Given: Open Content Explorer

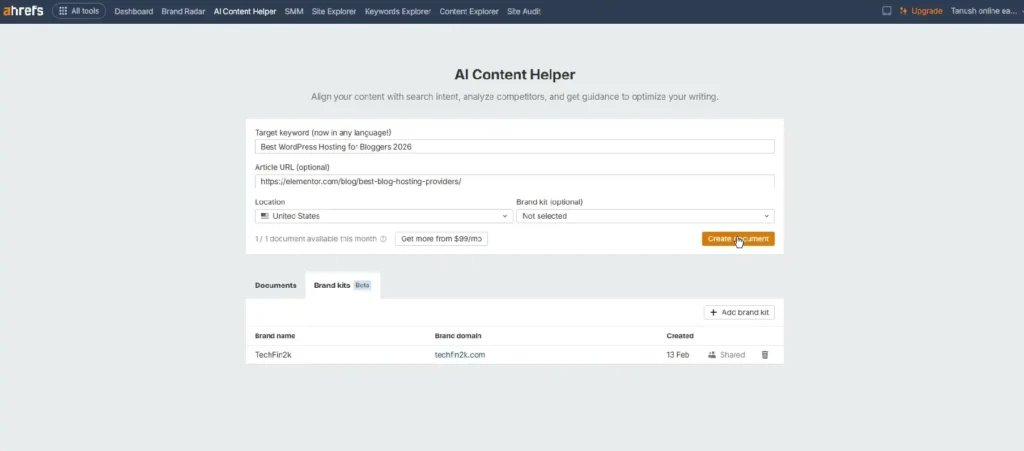Looking at the screenshot, I should click(469, 11).
